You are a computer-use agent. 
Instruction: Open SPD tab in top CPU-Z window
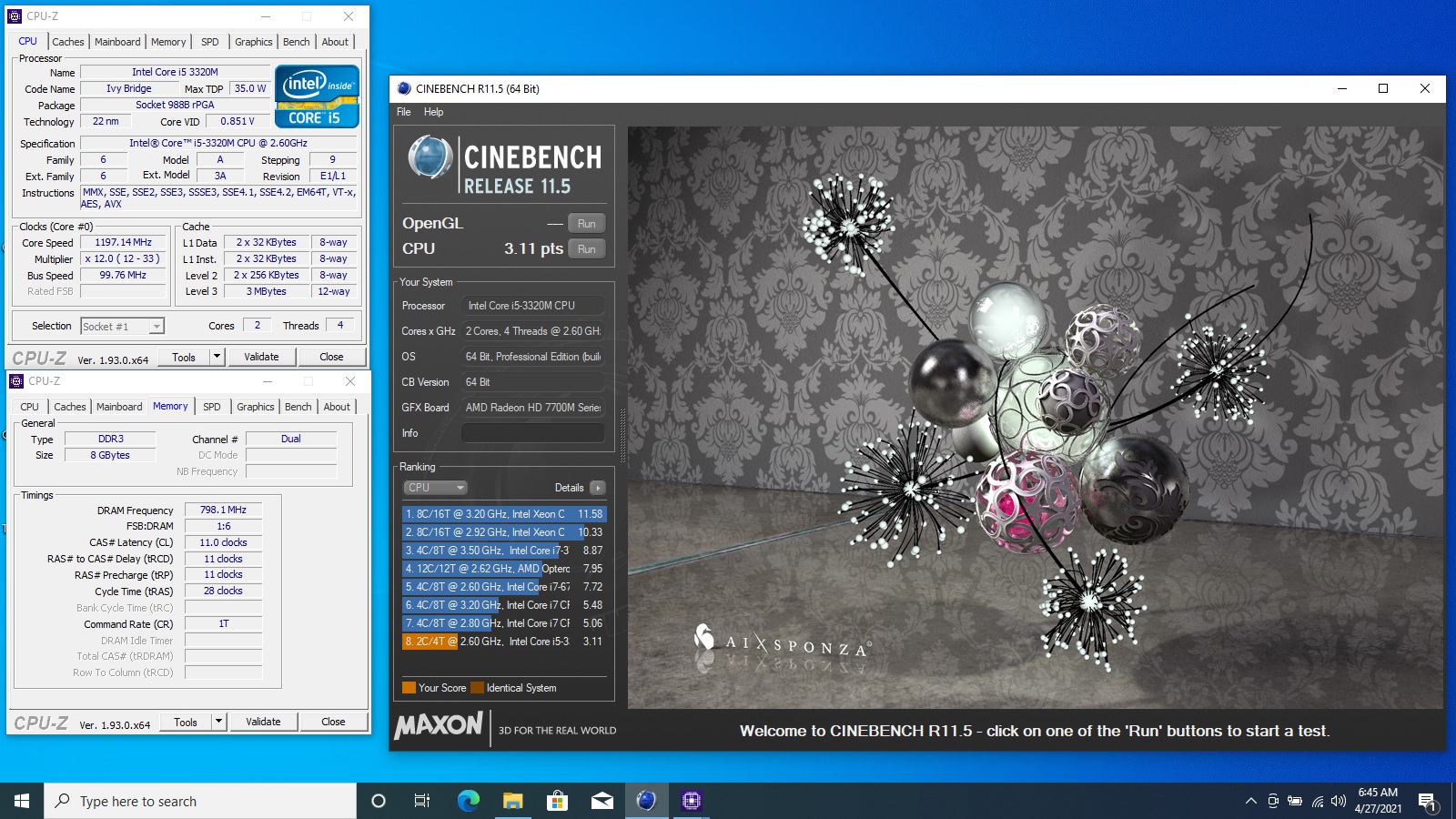[210, 42]
